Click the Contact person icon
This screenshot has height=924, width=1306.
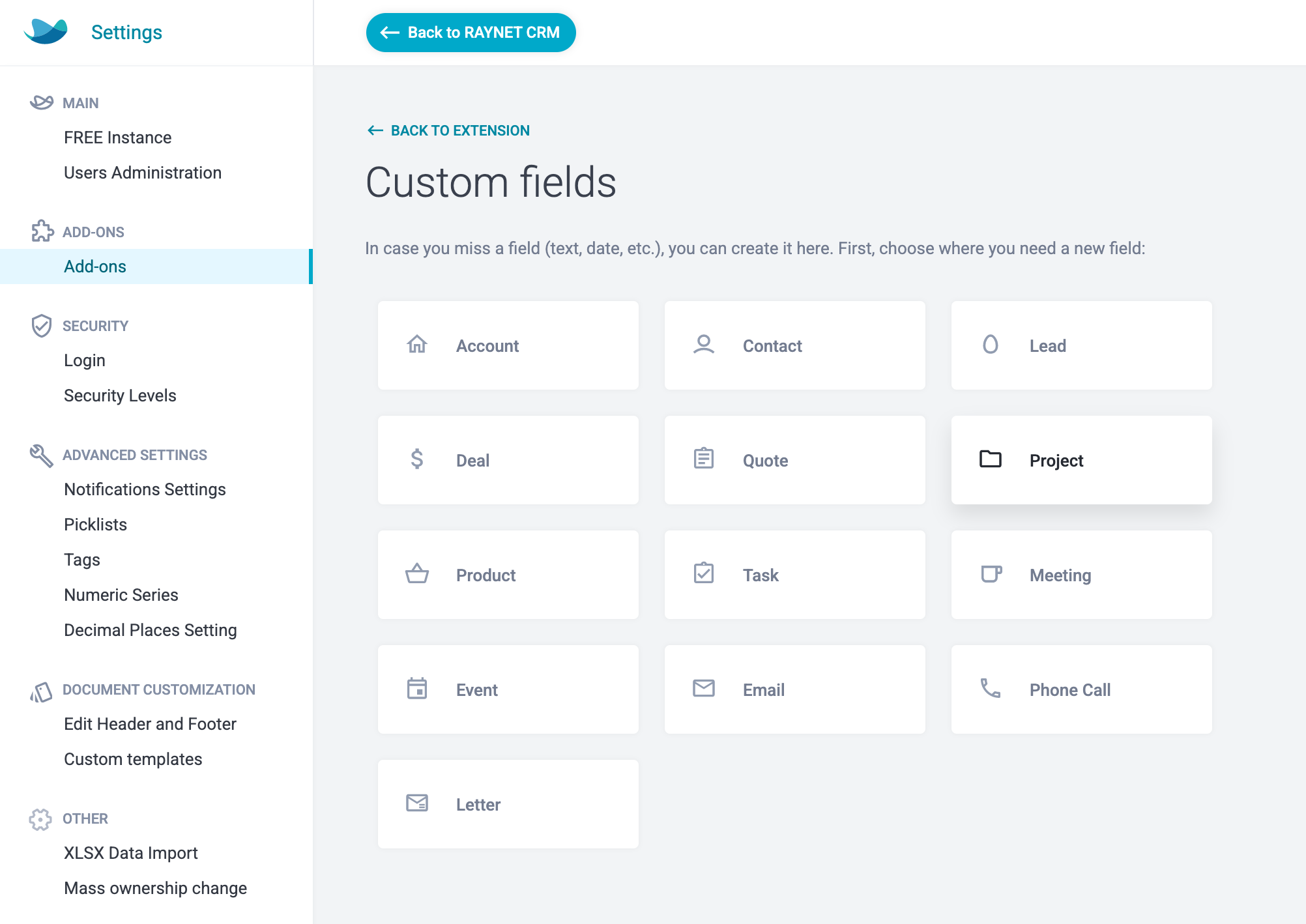pyautogui.click(x=704, y=344)
